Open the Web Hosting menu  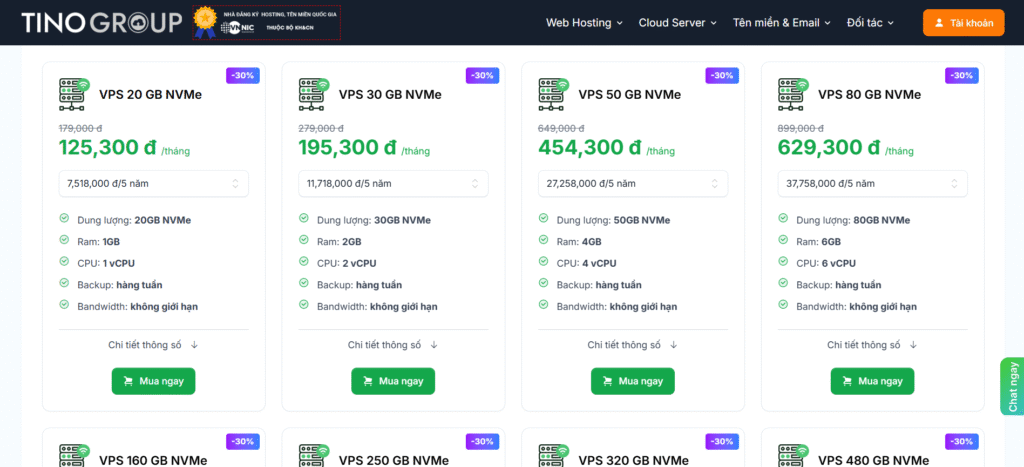584,23
